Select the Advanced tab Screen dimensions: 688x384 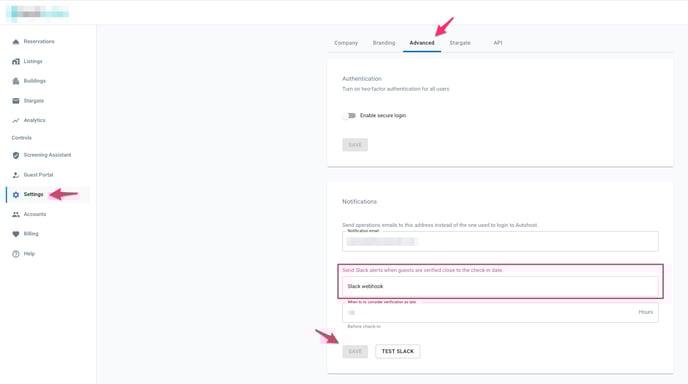[x=422, y=43]
